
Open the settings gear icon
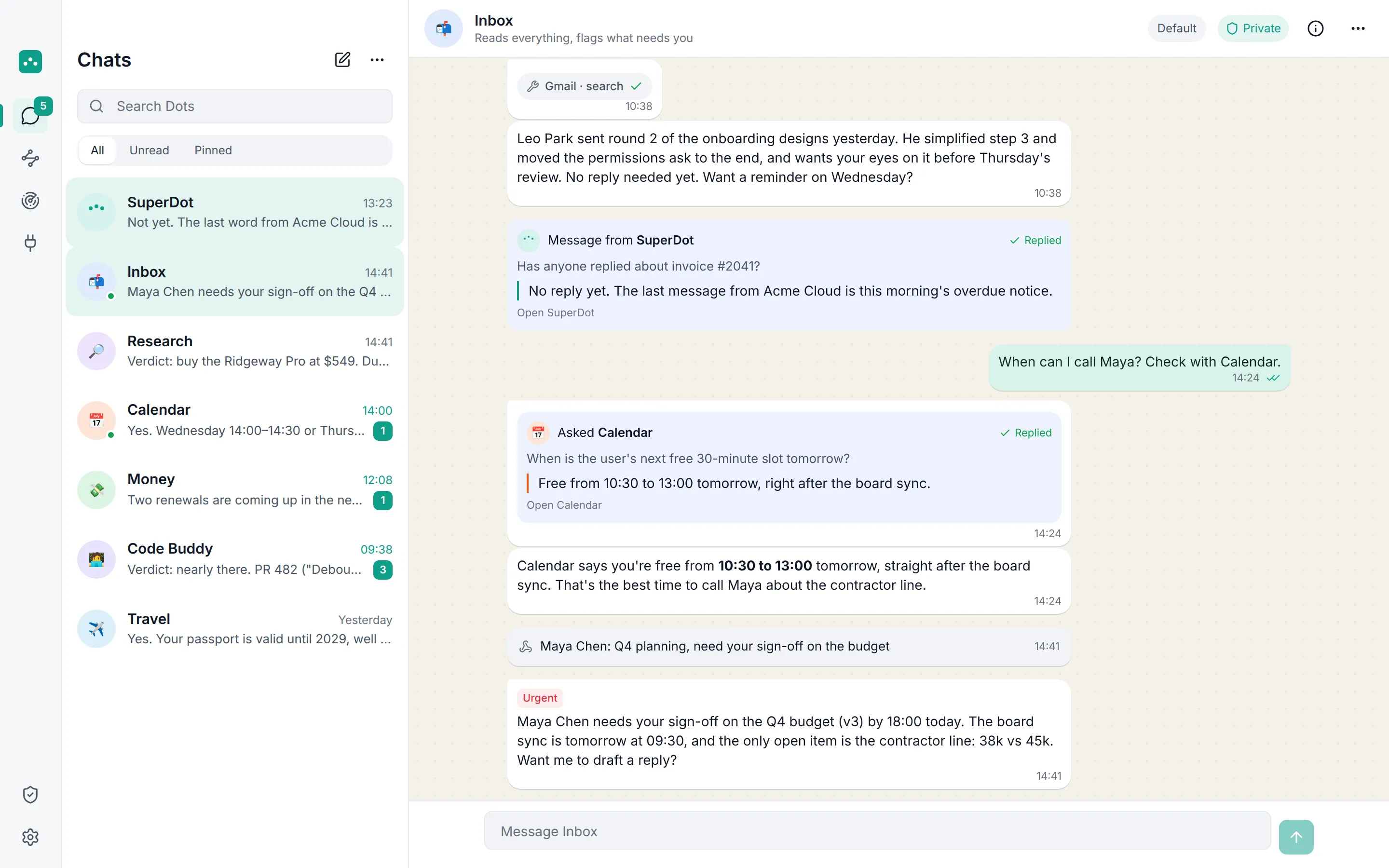30,837
